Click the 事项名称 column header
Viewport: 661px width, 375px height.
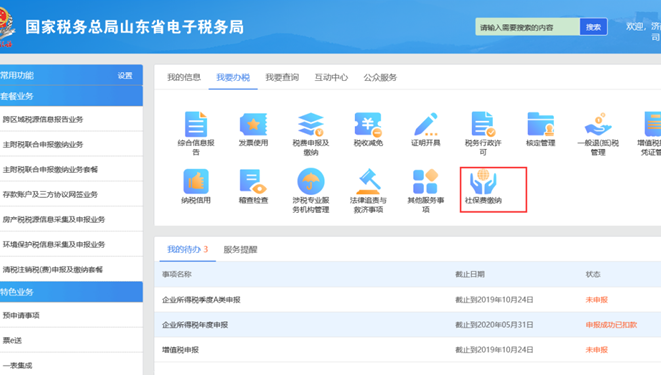[177, 274]
